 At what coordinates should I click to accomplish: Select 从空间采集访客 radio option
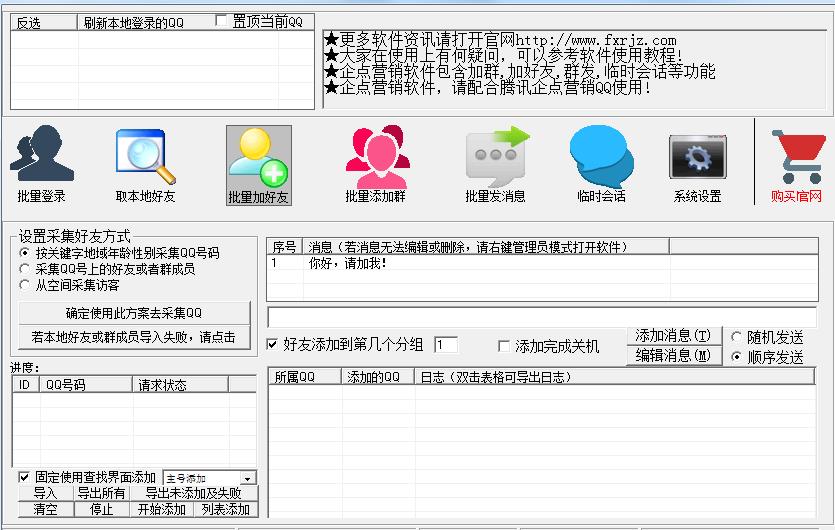pos(24,285)
